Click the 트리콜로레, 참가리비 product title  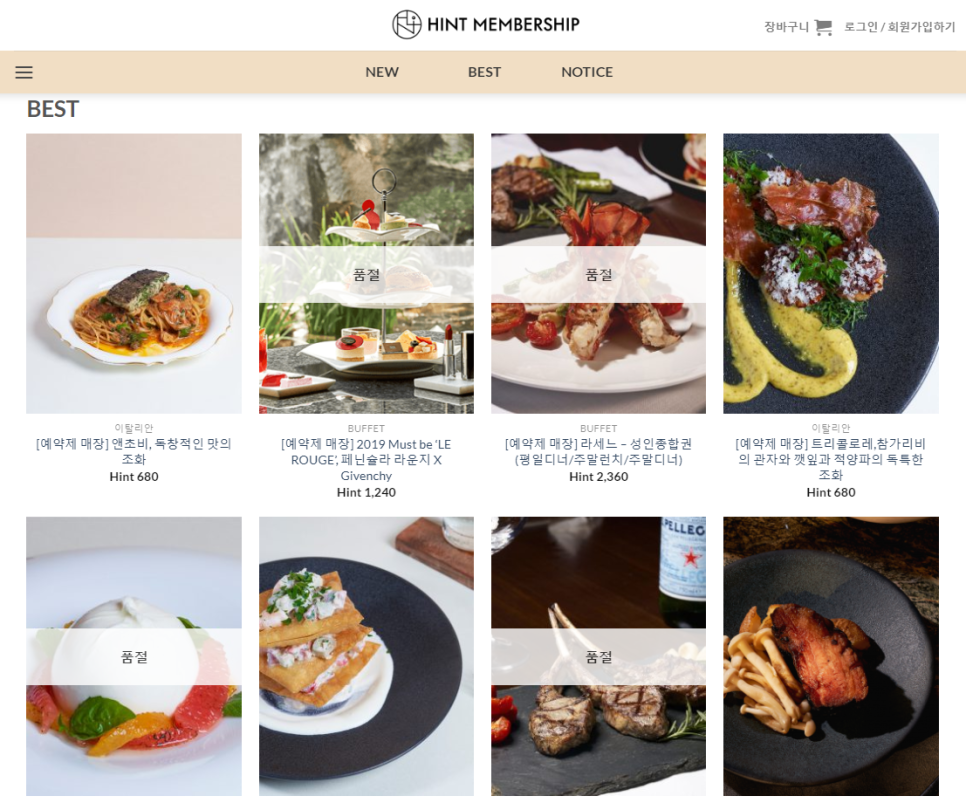click(830, 459)
